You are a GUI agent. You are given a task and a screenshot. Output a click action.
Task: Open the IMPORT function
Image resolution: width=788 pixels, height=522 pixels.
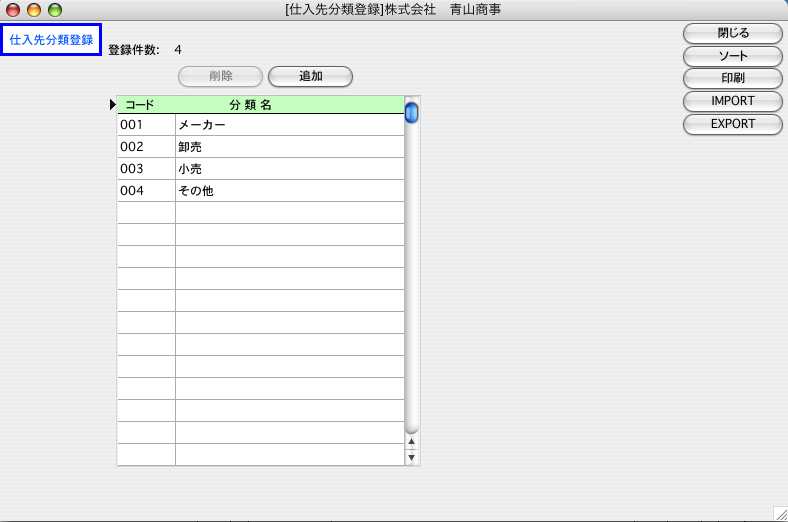click(x=732, y=101)
